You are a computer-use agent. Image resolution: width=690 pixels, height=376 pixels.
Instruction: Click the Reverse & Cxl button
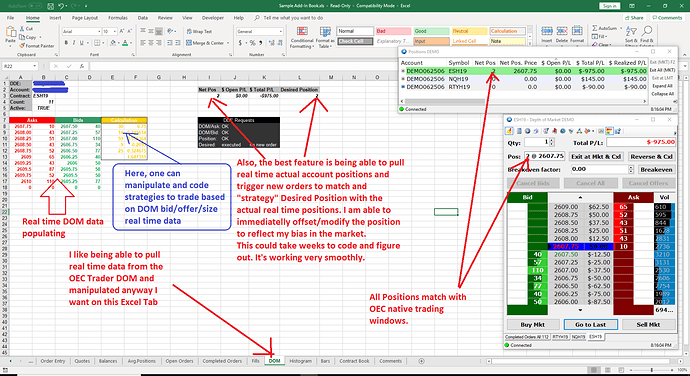coord(651,156)
